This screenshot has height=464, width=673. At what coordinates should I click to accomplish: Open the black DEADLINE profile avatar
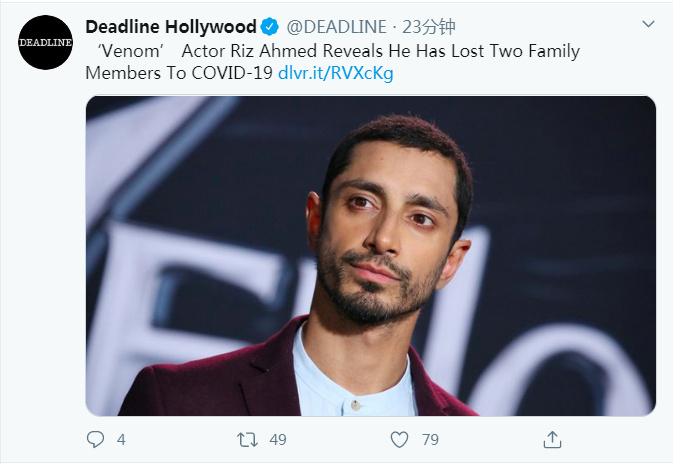coord(46,42)
